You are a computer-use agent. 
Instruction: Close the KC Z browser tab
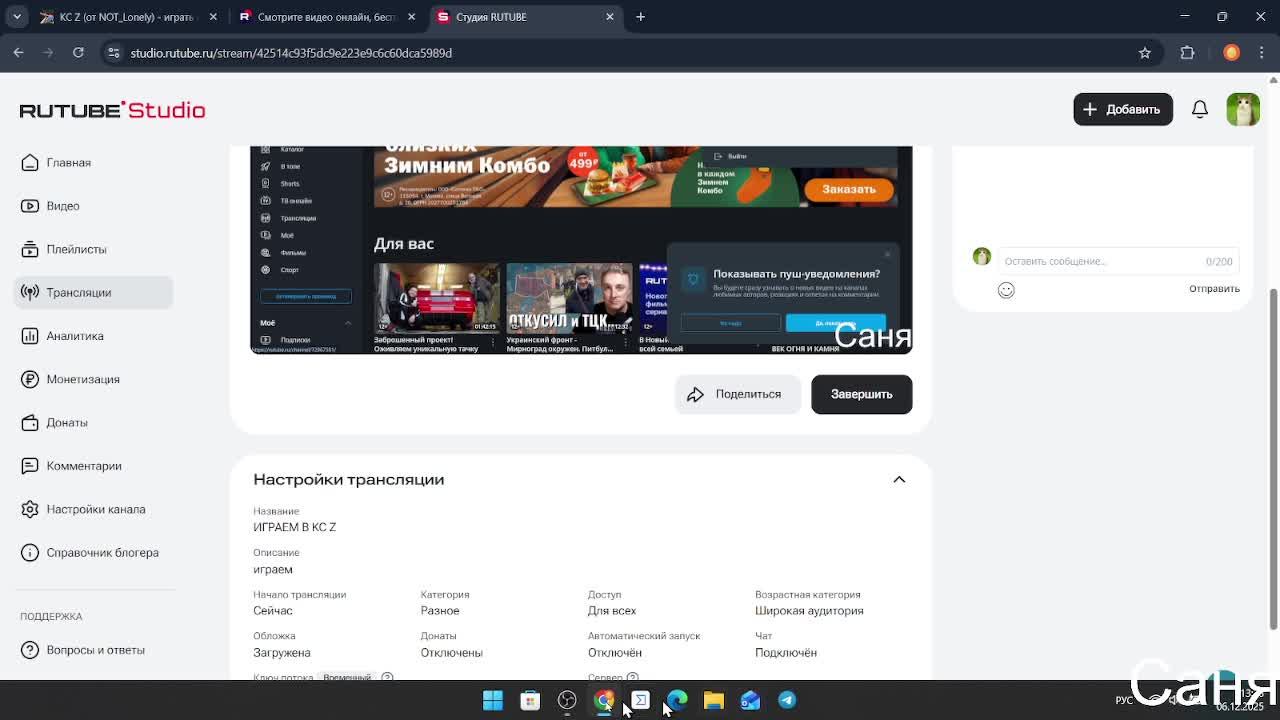point(212,17)
